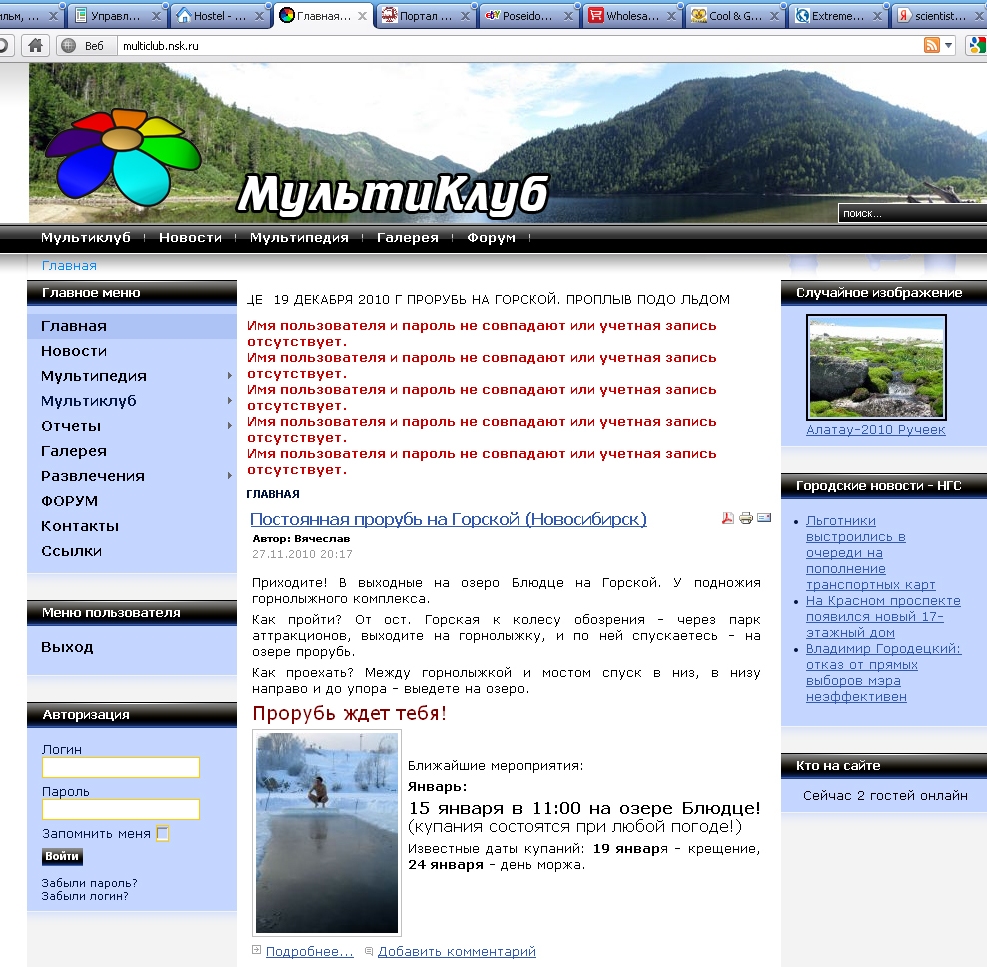Image resolution: width=987 pixels, height=967 pixels.
Task: Click the browser home button
Action: pos(35,45)
